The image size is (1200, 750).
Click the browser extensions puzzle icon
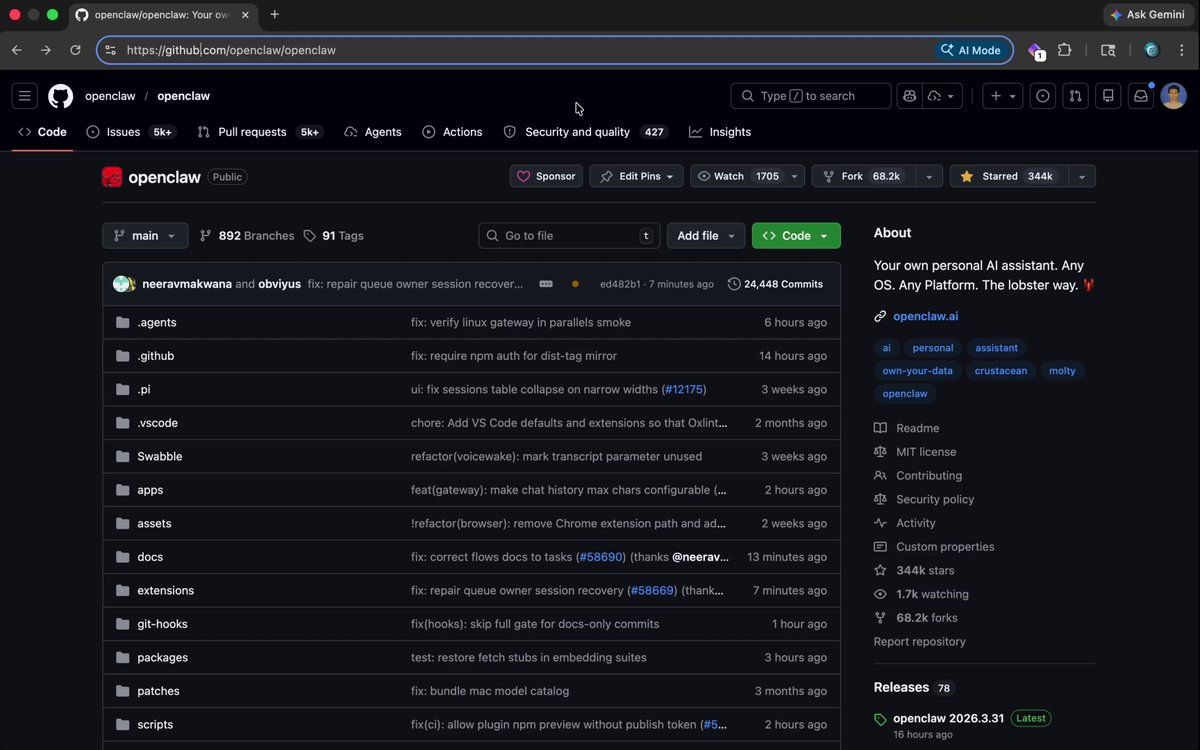click(1065, 50)
